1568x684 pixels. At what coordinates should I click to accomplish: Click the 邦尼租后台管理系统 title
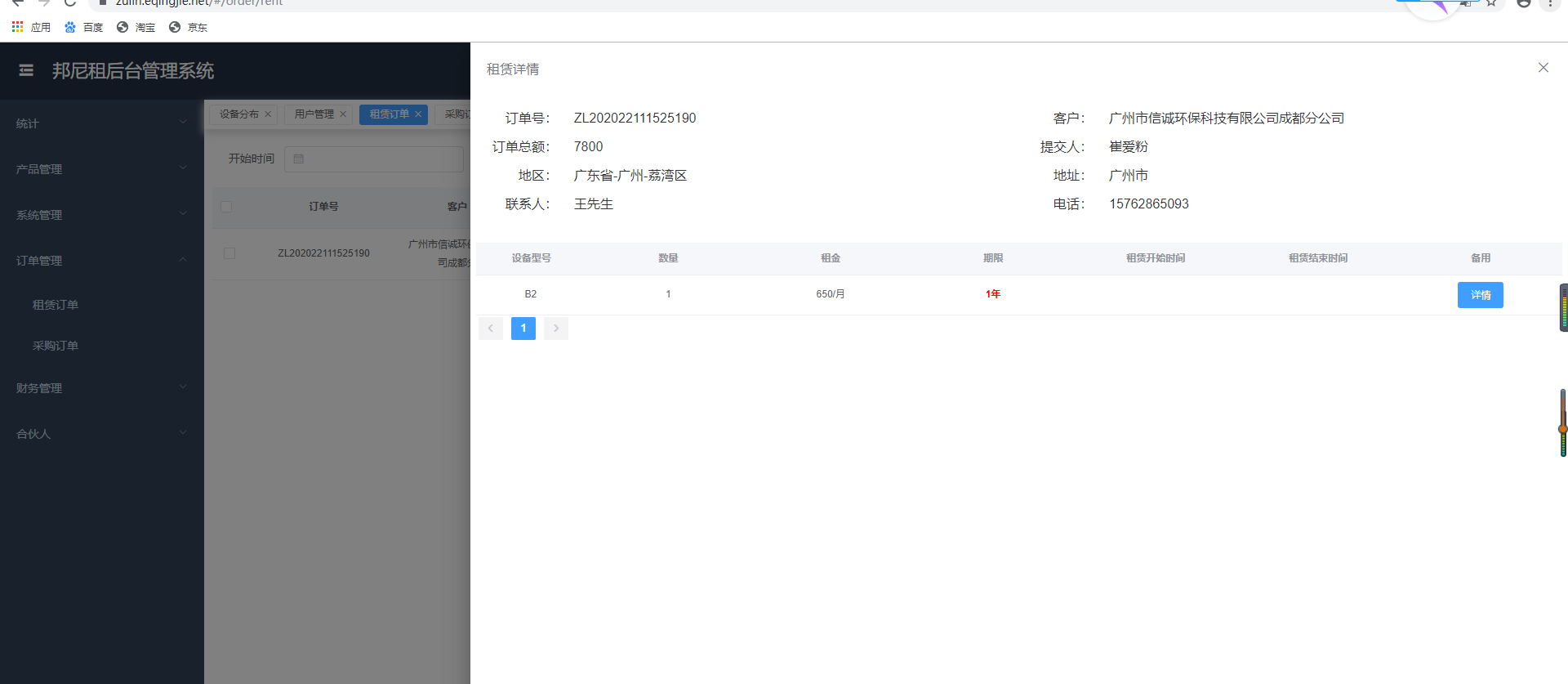point(133,71)
